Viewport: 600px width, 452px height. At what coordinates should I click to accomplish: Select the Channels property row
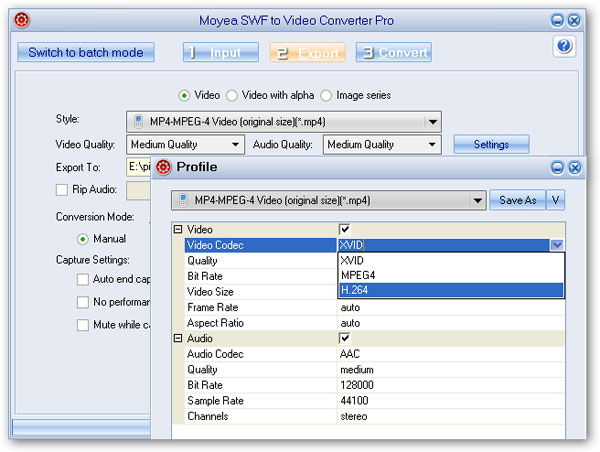coord(260,416)
